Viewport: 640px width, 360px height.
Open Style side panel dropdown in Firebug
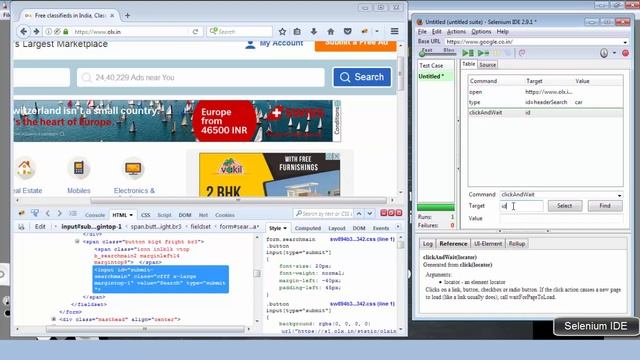[285, 229]
